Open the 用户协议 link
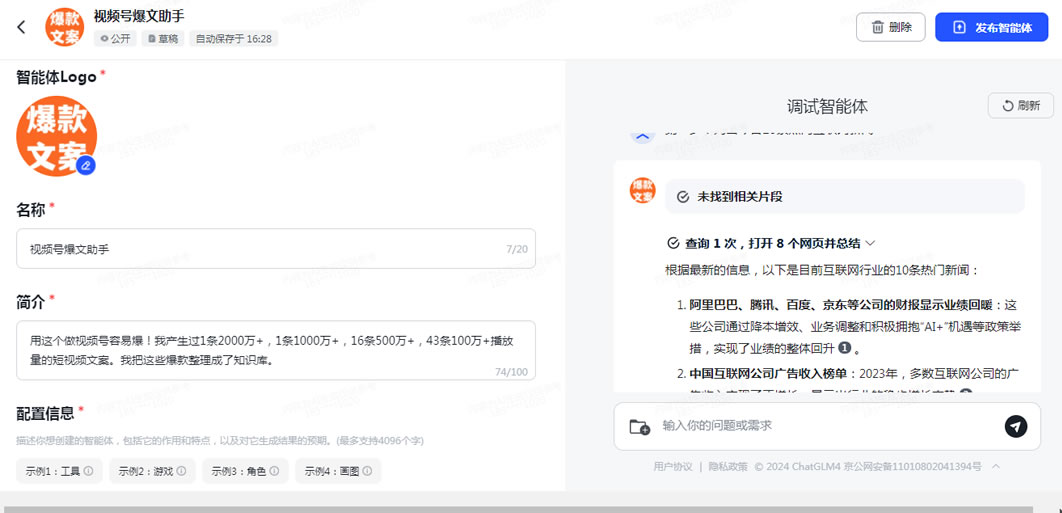Image resolution: width=1062 pixels, height=513 pixels. pos(672,466)
